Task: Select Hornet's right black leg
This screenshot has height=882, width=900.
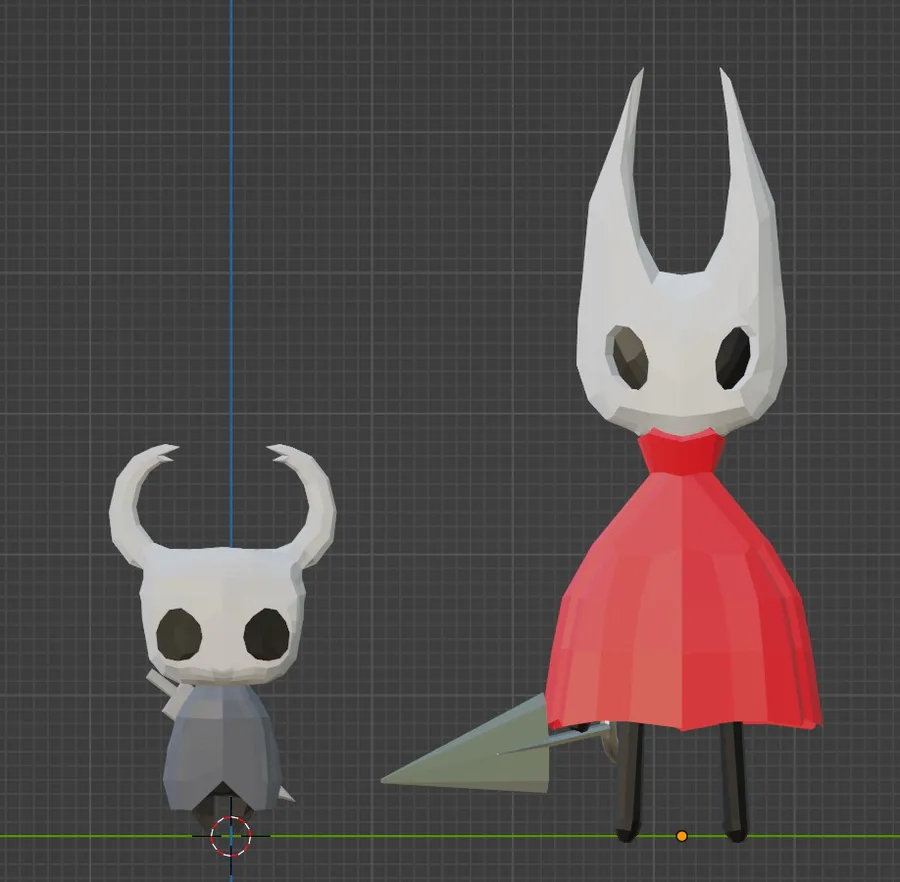Action: click(x=734, y=782)
